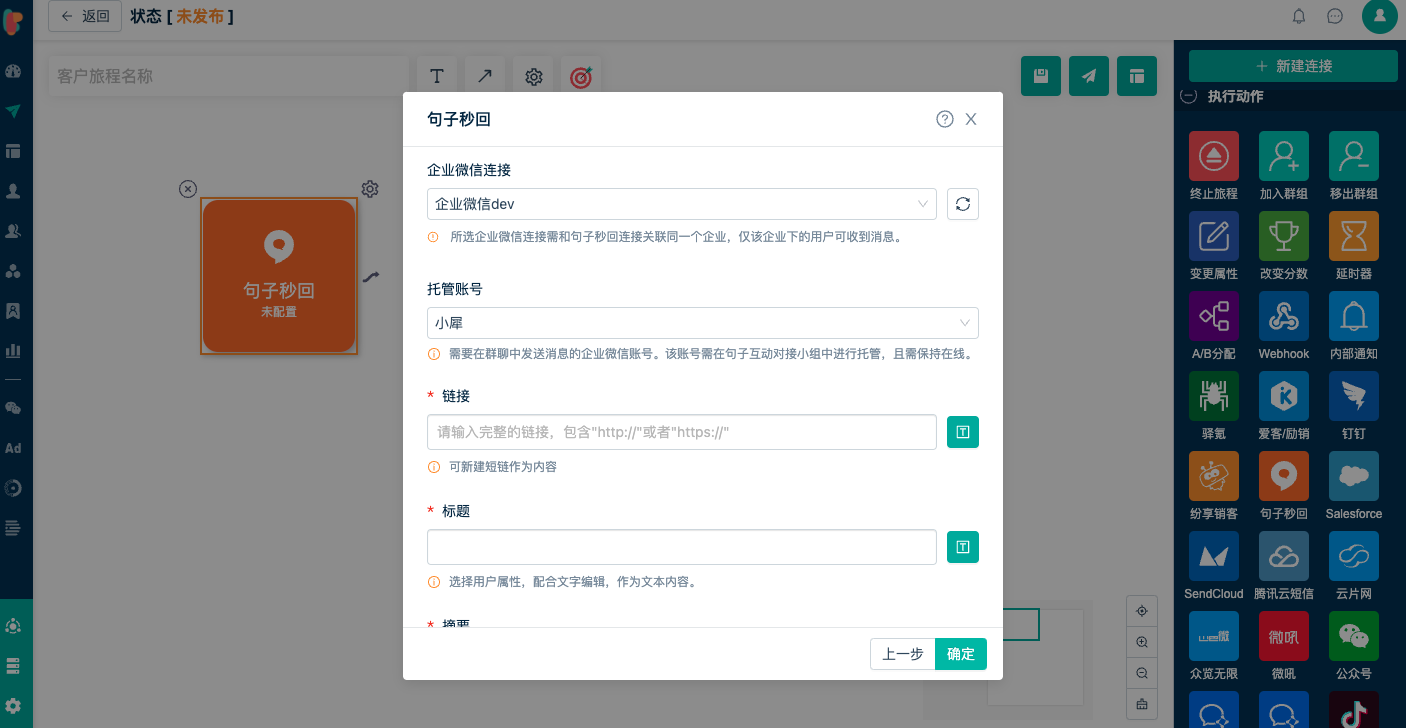The image size is (1406, 728).
Task: Zoom out on the canvas
Action: pos(1141,673)
